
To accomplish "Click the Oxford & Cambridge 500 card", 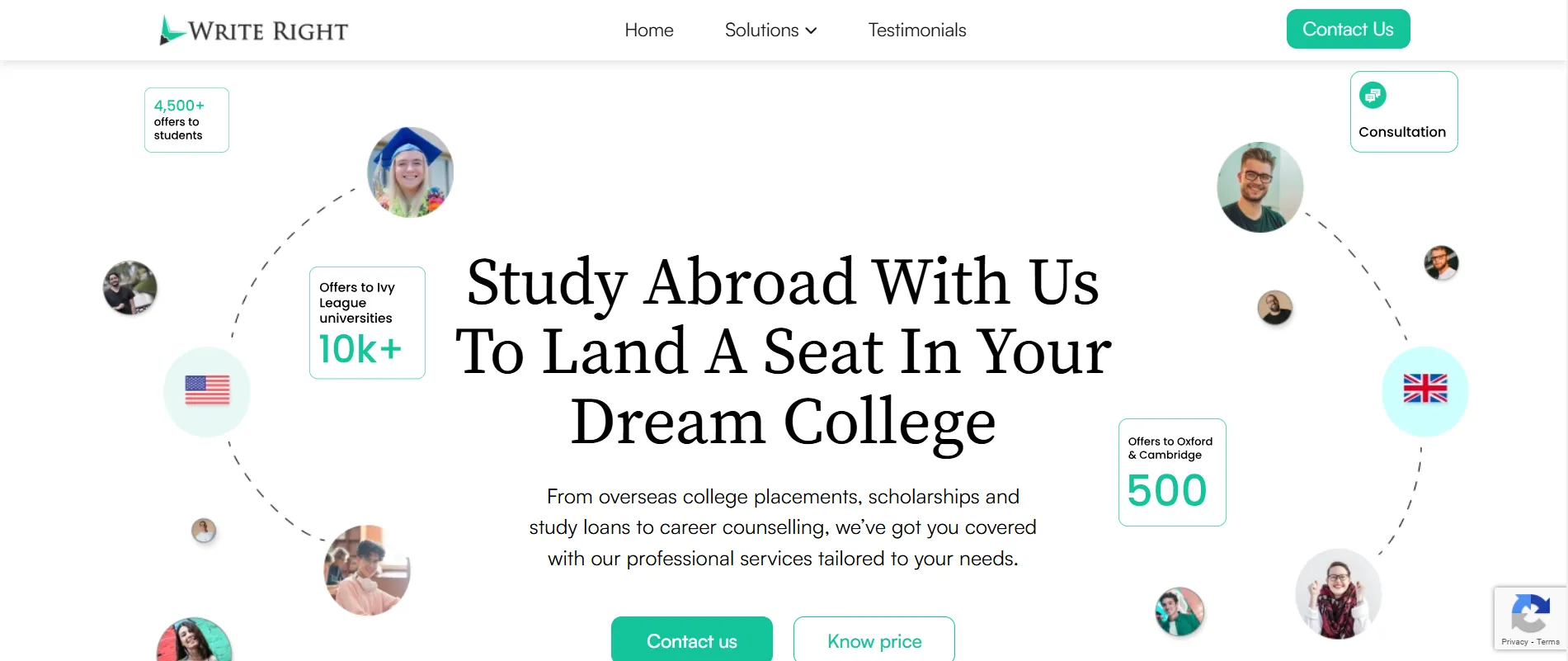I will pyautogui.click(x=1171, y=472).
